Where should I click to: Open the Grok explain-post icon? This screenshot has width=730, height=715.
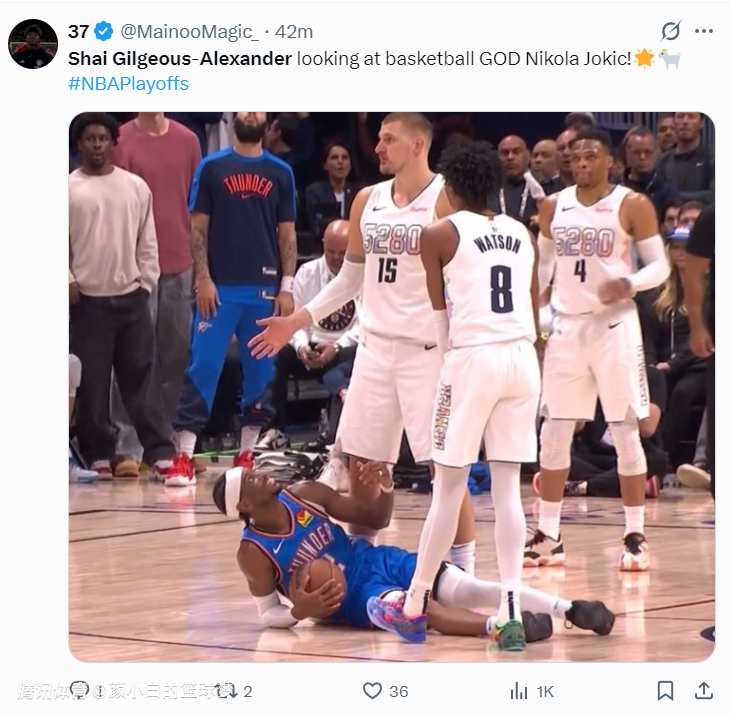click(x=671, y=31)
